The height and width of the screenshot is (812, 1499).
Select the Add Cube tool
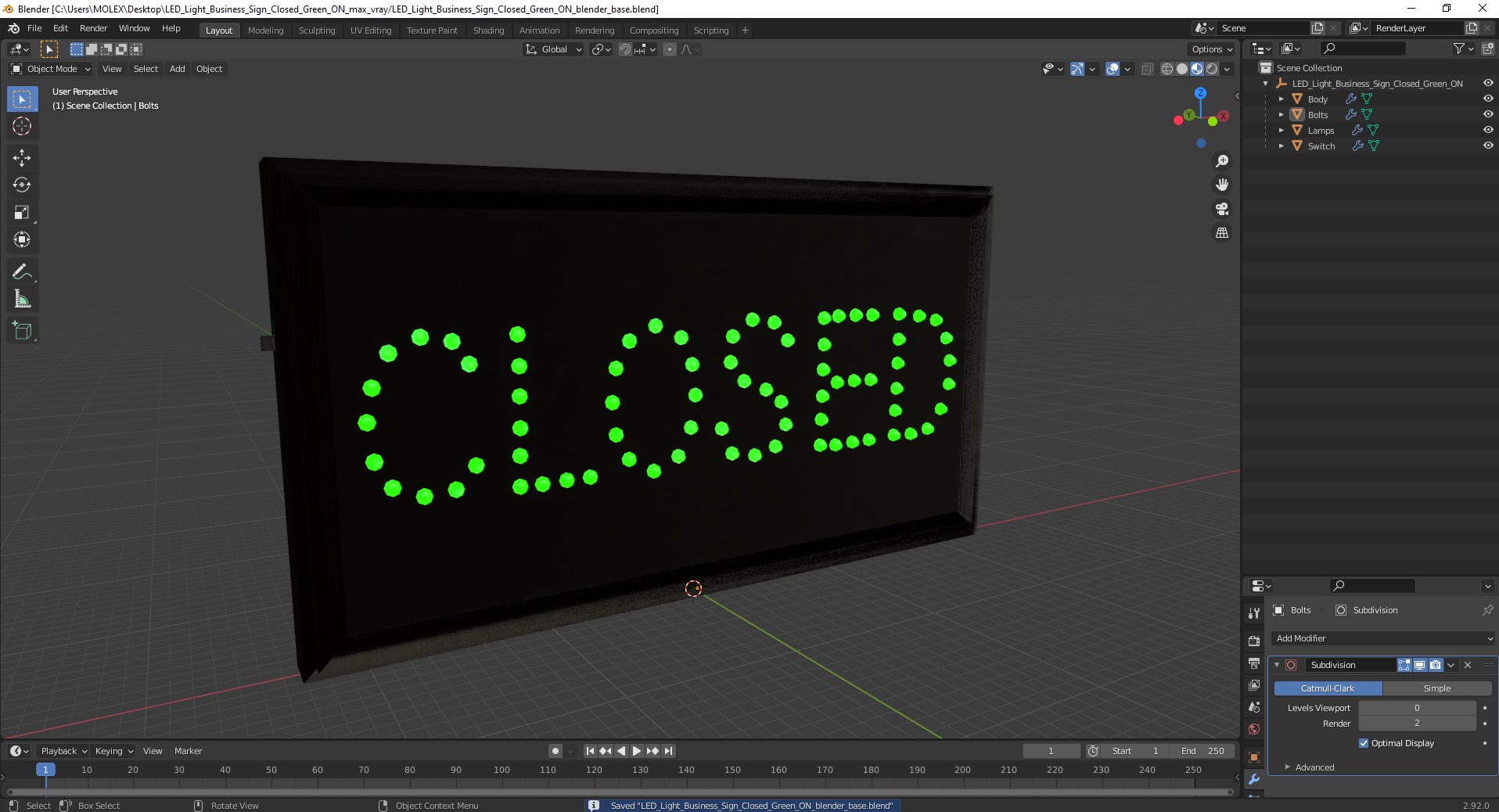pyautogui.click(x=22, y=331)
